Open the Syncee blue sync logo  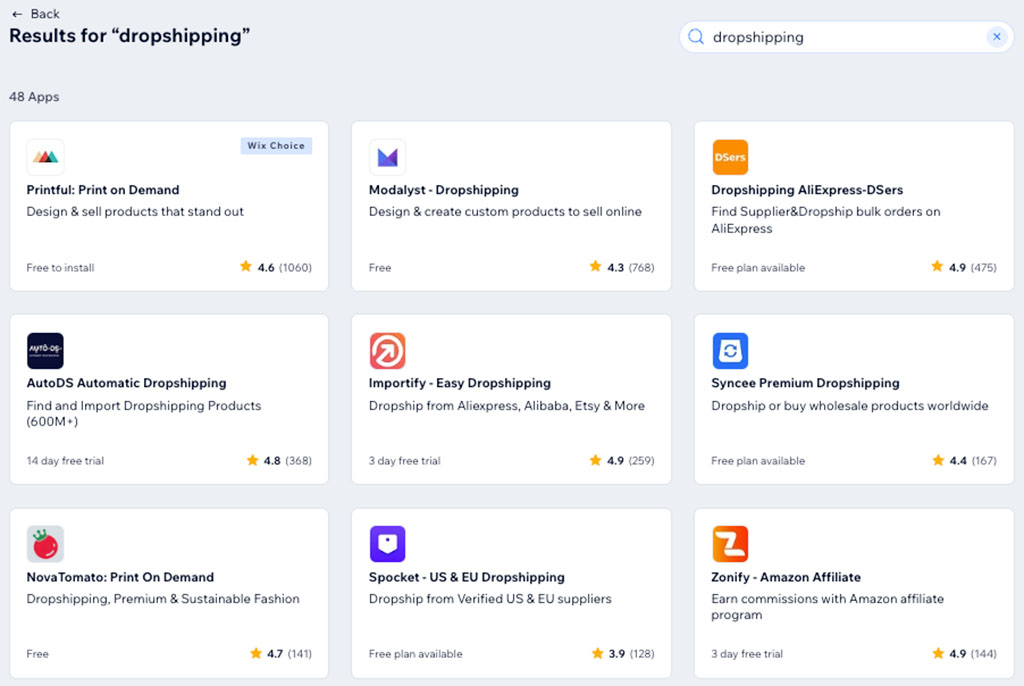point(730,351)
